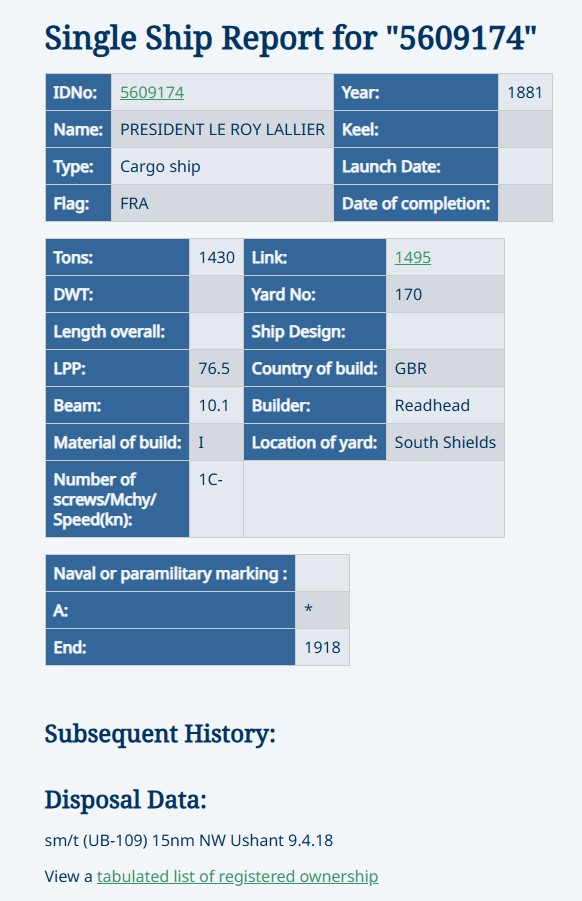Click the Disposal Data heading

pos(126,799)
